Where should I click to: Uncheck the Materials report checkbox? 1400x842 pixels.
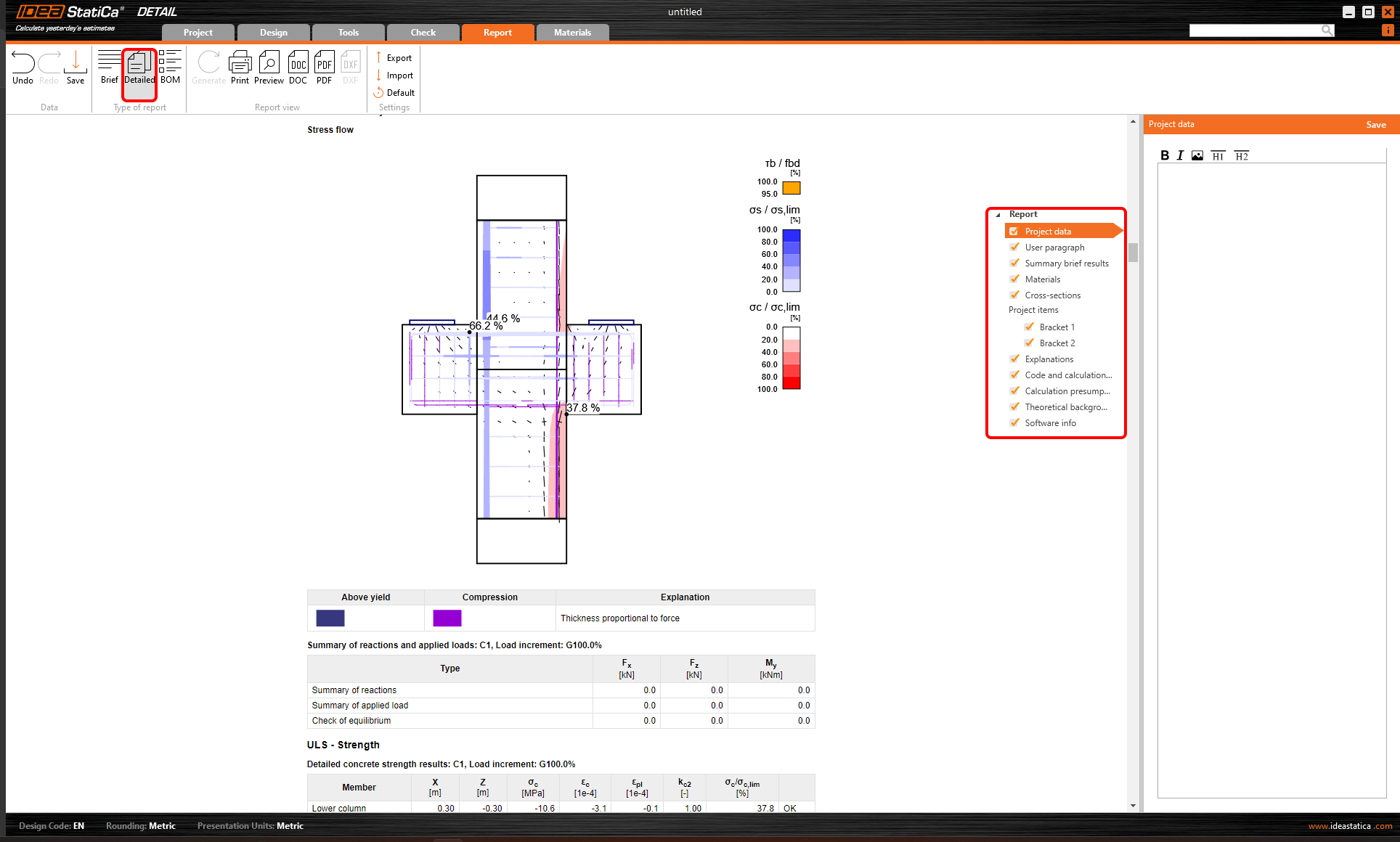pyautogui.click(x=1014, y=279)
